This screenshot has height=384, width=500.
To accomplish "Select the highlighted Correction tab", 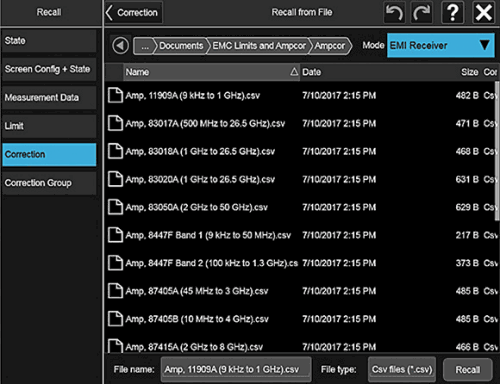I will 49,155.
